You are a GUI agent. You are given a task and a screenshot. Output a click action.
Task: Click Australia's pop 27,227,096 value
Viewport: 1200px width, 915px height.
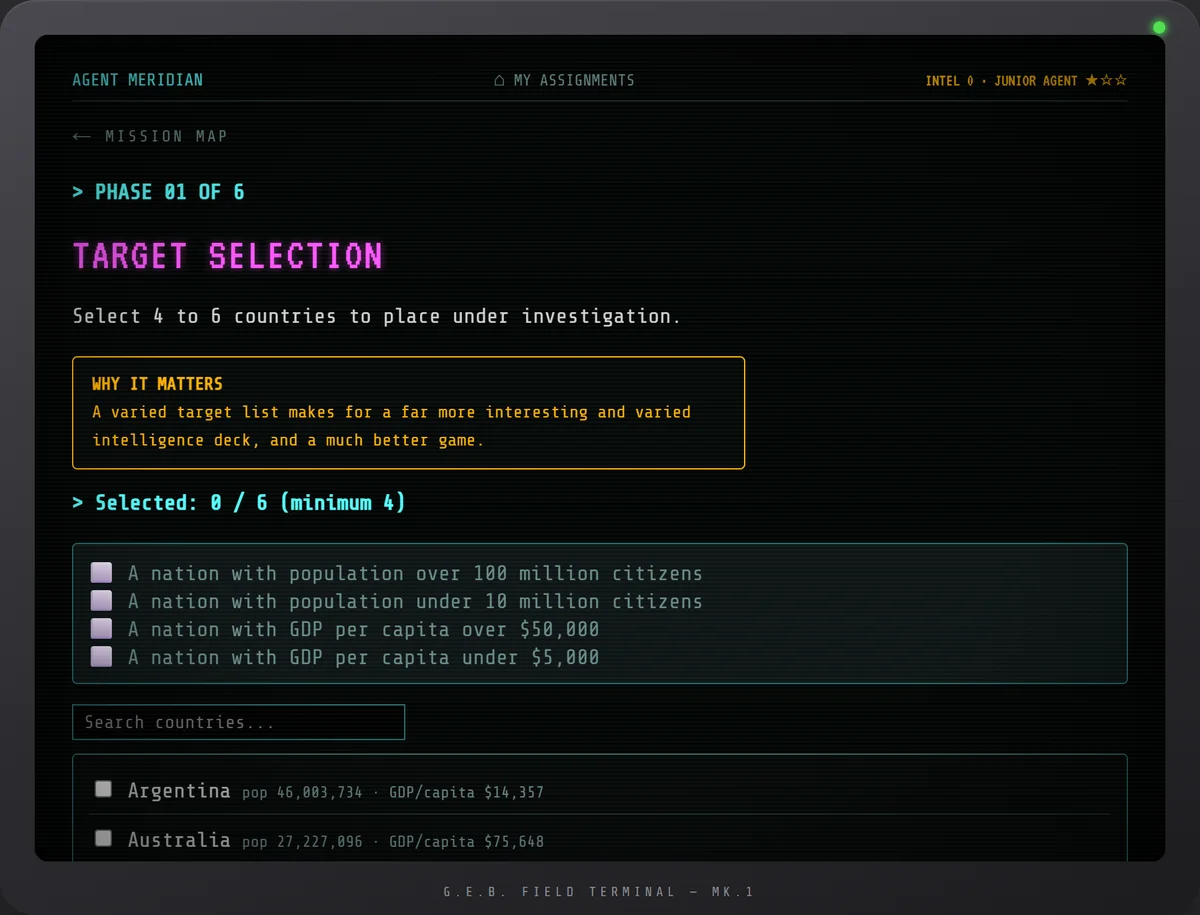[x=302, y=842]
